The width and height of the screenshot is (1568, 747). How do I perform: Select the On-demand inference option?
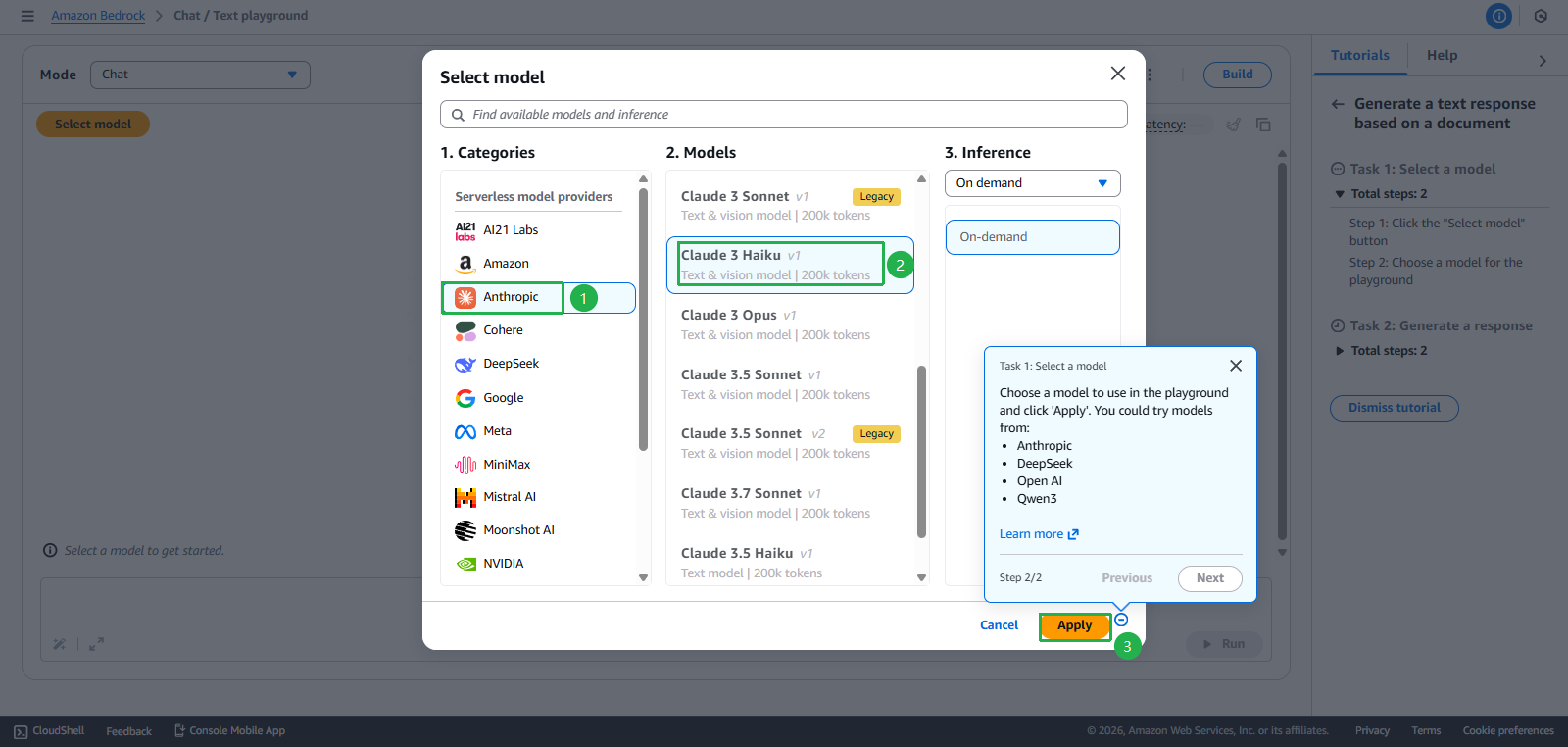point(1032,237)
